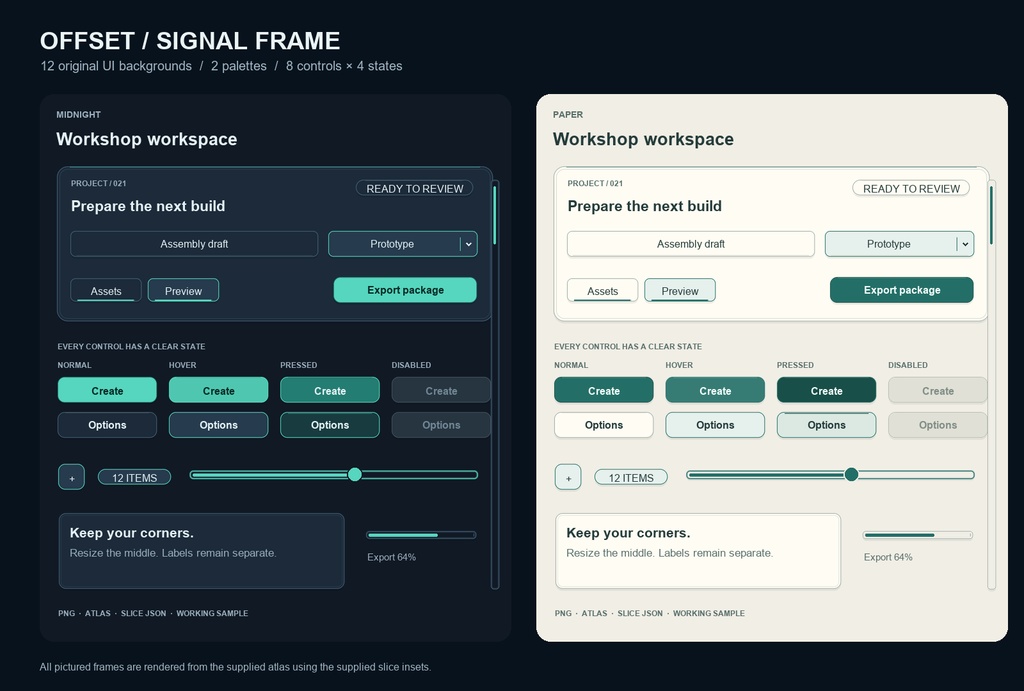Click Normal Options button in Midnight panel
The image size is (1024, 691).
pyautogui.click(x=107, y=425)
